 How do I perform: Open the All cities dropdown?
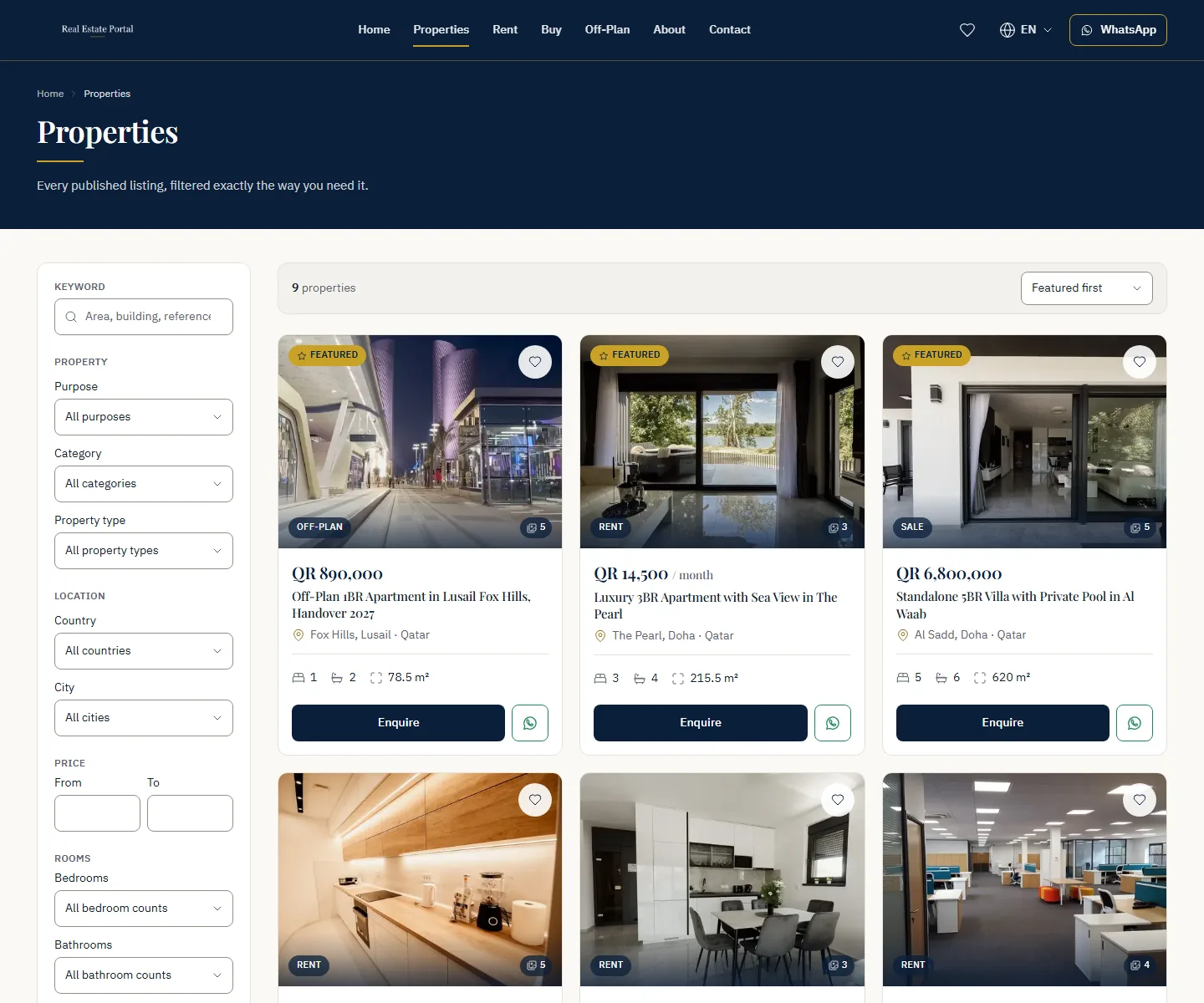click(144, 718)
